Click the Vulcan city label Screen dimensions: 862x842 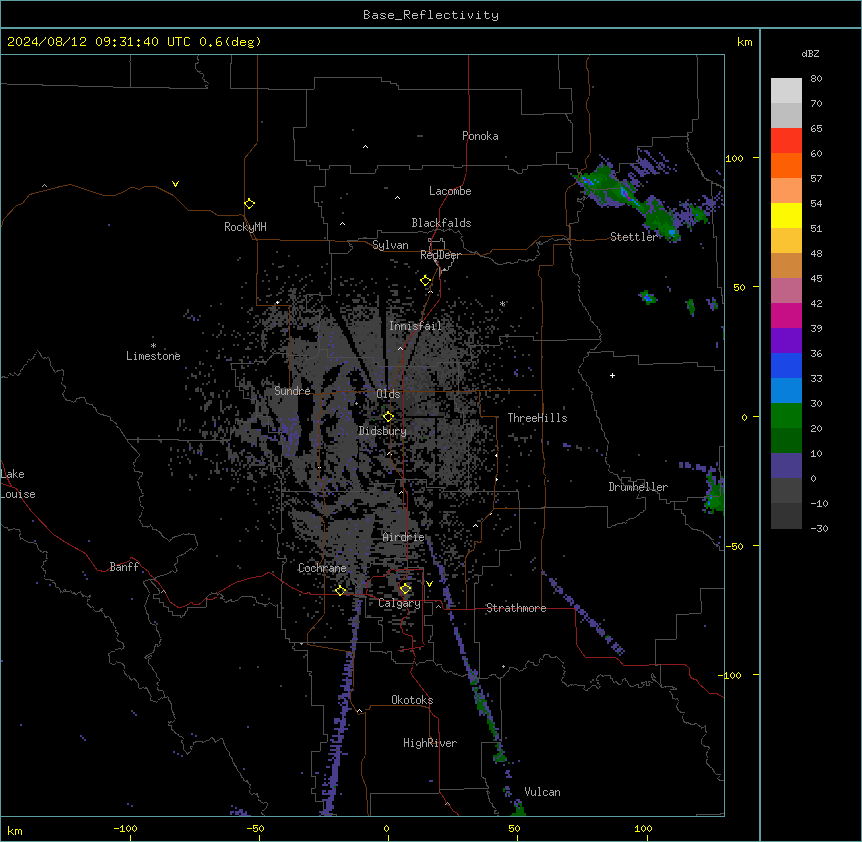click(543, 792)
